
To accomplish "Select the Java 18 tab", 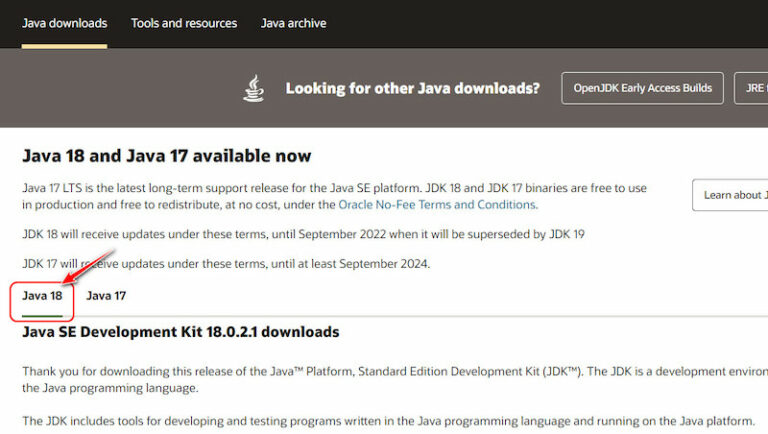I will pos(42,296).
